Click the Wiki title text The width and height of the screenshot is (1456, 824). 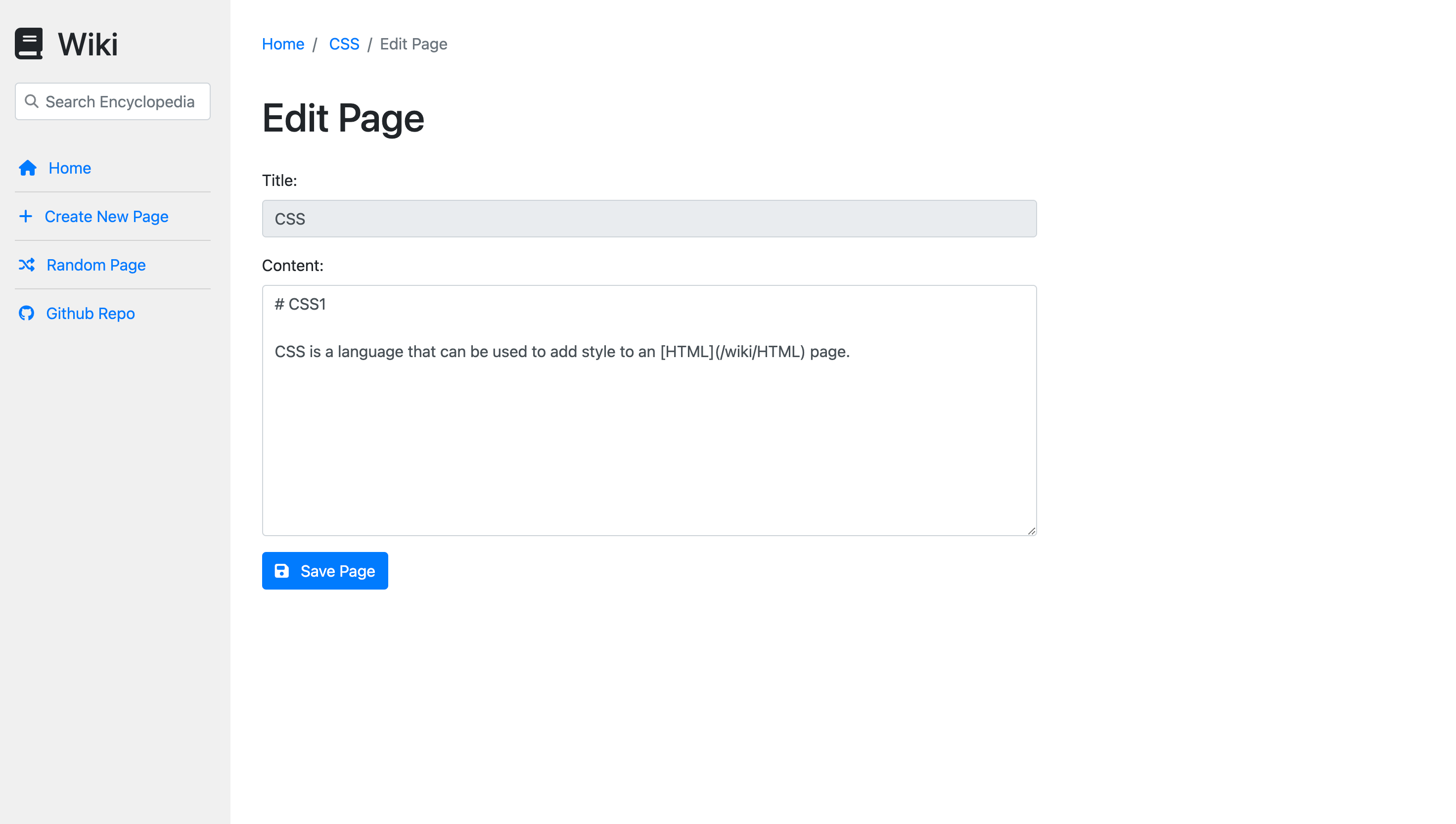click(x=88, y=44)
